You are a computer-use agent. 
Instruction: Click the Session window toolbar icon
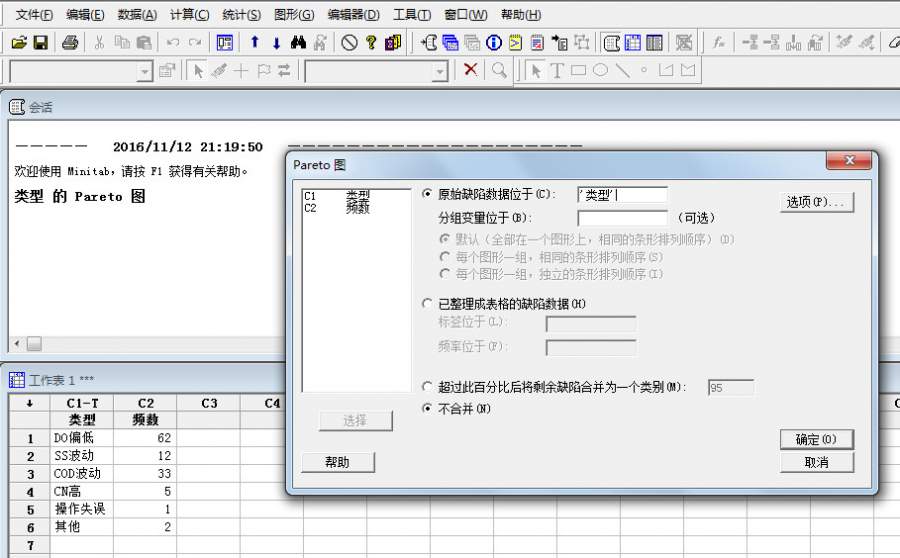click(x=612, y=42)
